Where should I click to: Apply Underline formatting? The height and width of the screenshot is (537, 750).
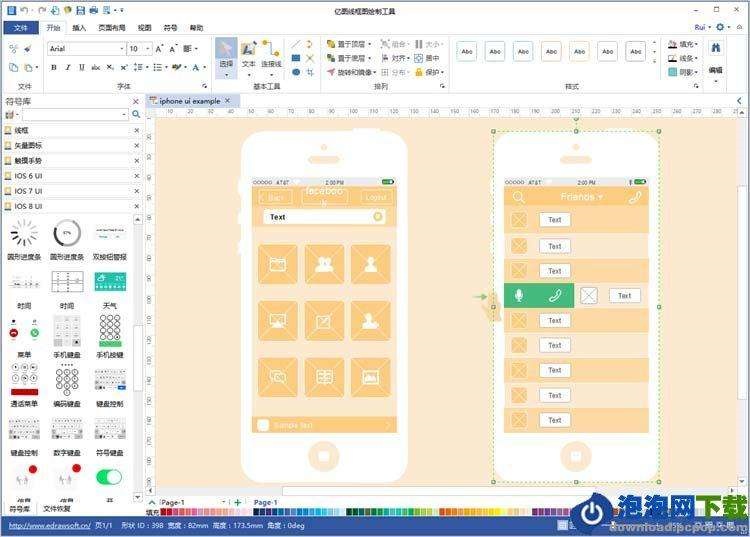tap(82, 67)
